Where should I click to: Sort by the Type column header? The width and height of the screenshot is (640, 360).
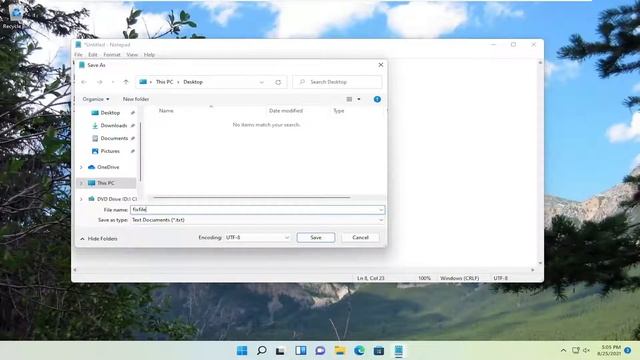[339, 111]
